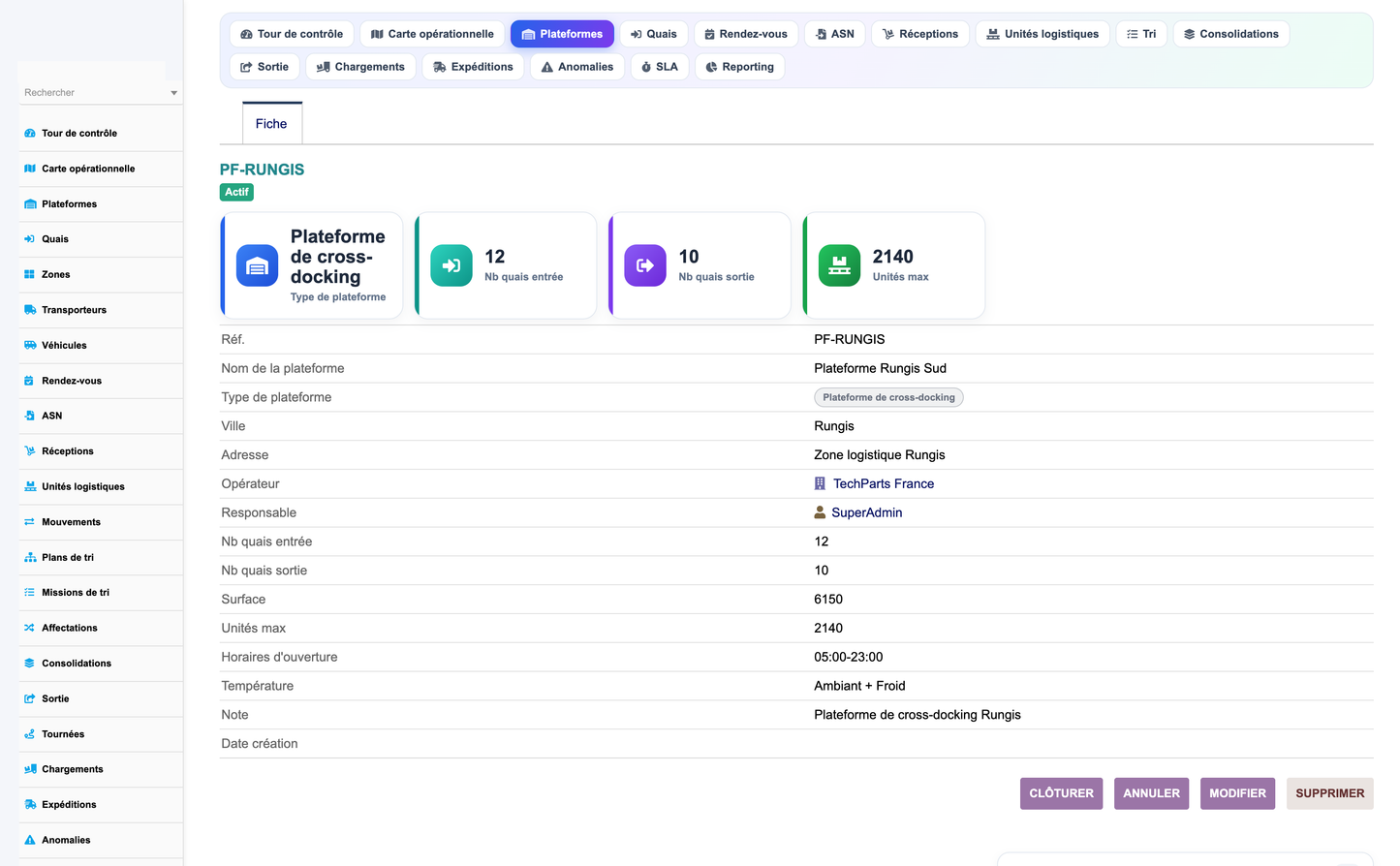Click the SUPPRIMER button

[1329, 793]
